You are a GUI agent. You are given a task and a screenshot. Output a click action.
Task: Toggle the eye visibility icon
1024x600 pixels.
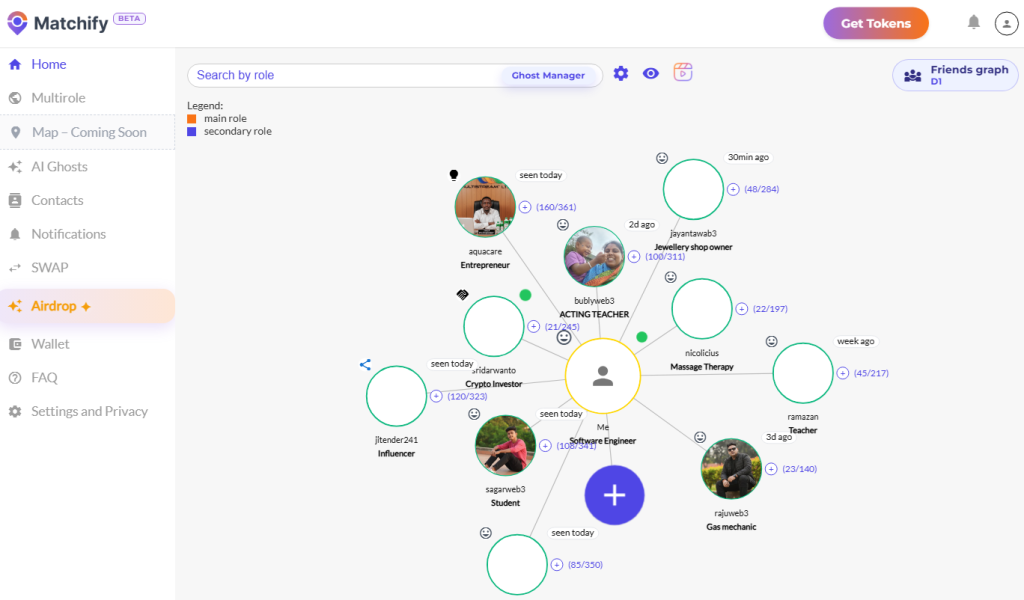click(x=651, y=73)
